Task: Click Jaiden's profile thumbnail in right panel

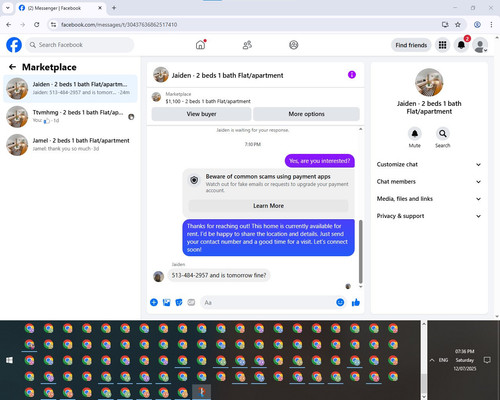Action: tap(429, 82)
